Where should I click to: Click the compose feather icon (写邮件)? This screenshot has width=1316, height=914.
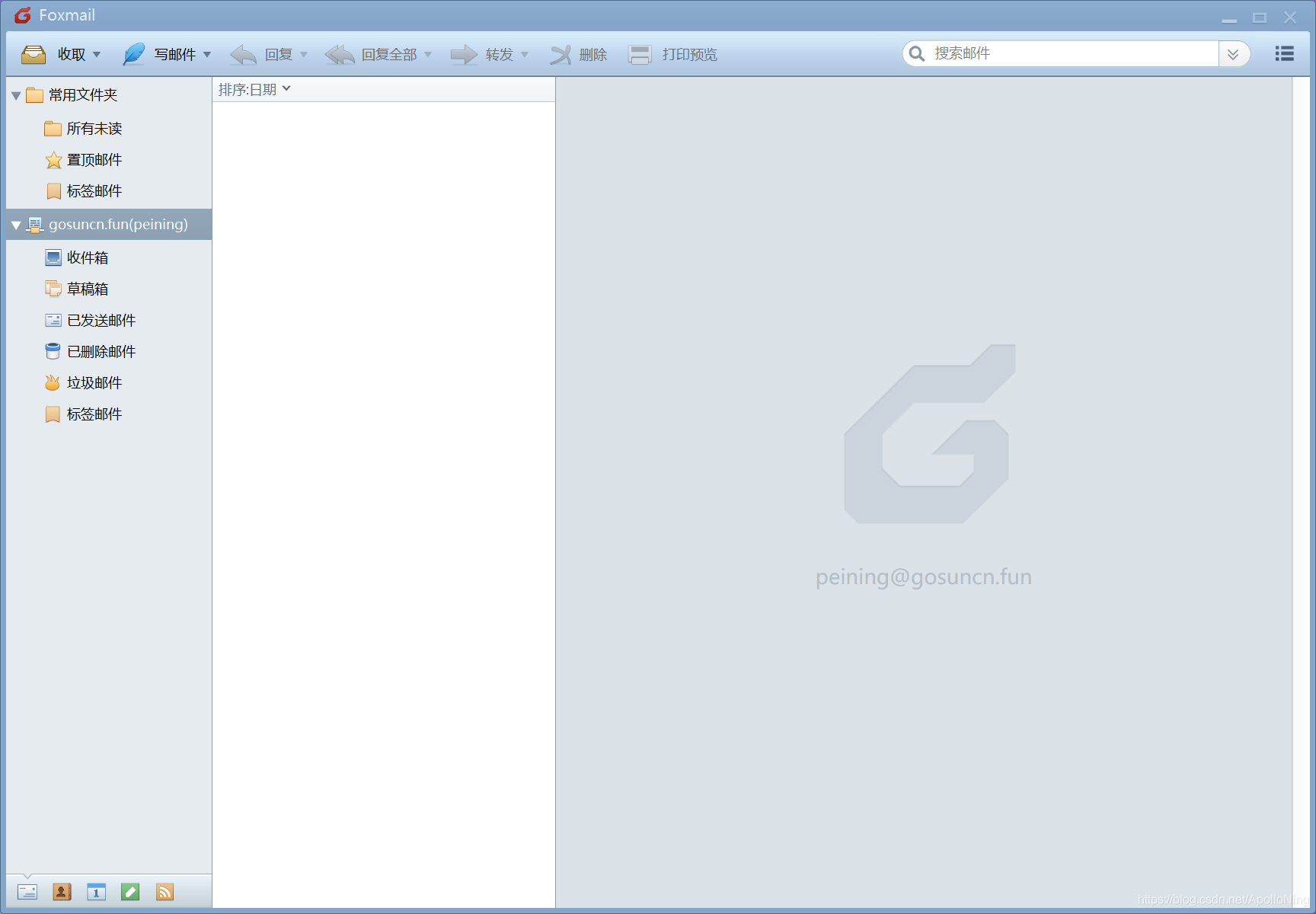tap(133, 54)
